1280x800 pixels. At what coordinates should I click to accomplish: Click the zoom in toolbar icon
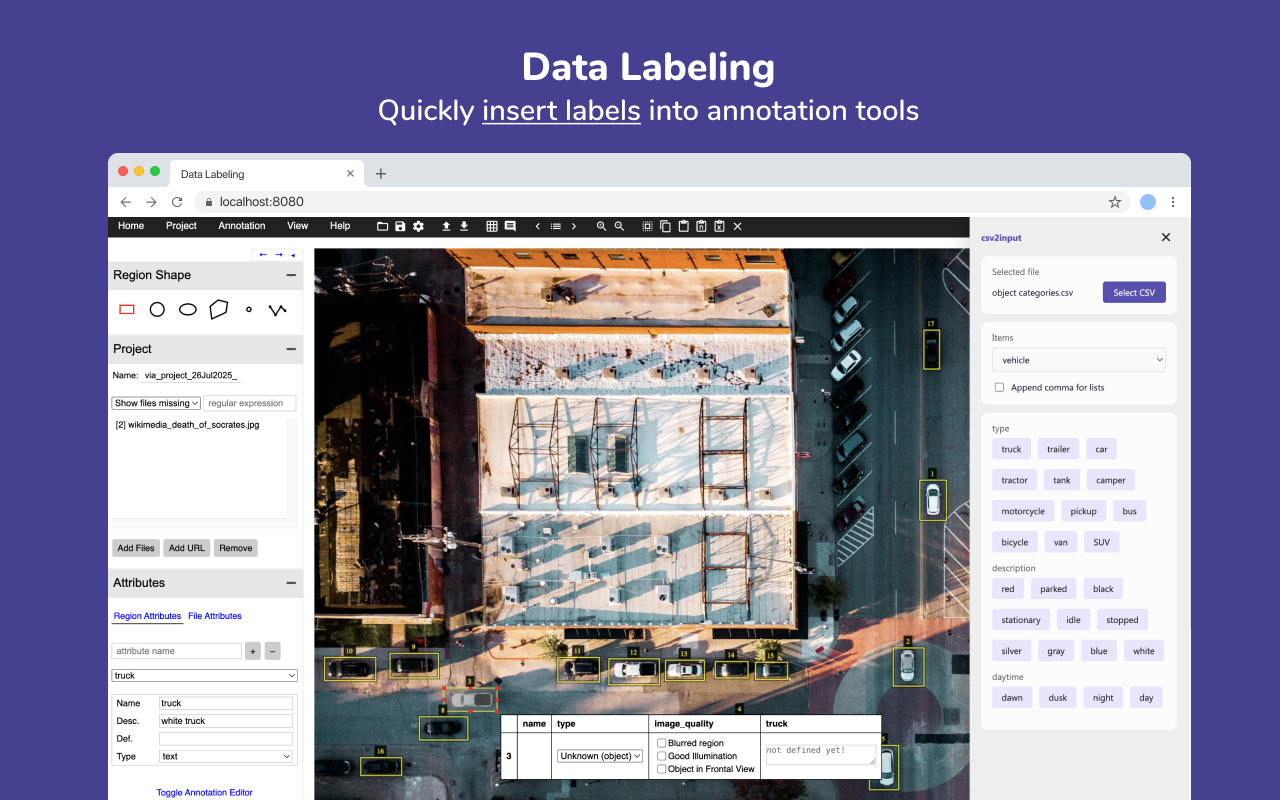tap(601, 226)
